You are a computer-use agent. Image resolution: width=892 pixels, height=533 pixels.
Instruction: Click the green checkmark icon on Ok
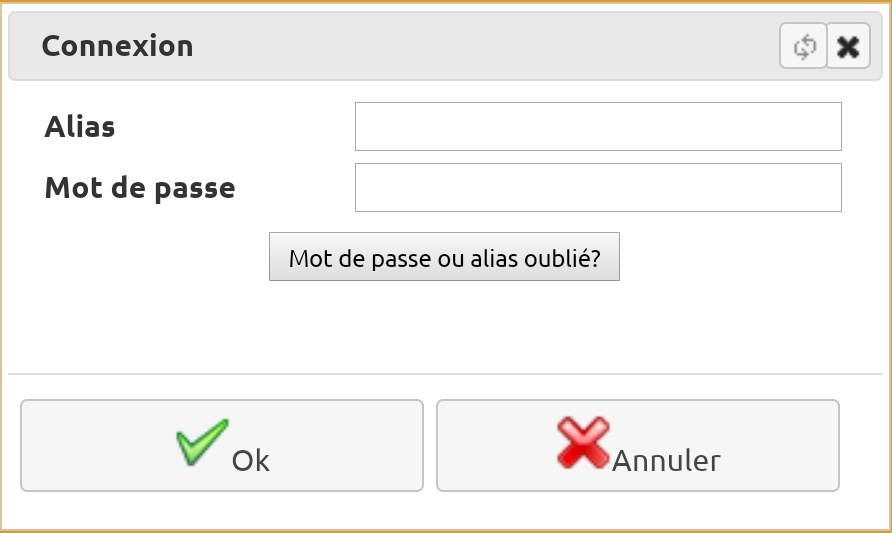point(202,442)
